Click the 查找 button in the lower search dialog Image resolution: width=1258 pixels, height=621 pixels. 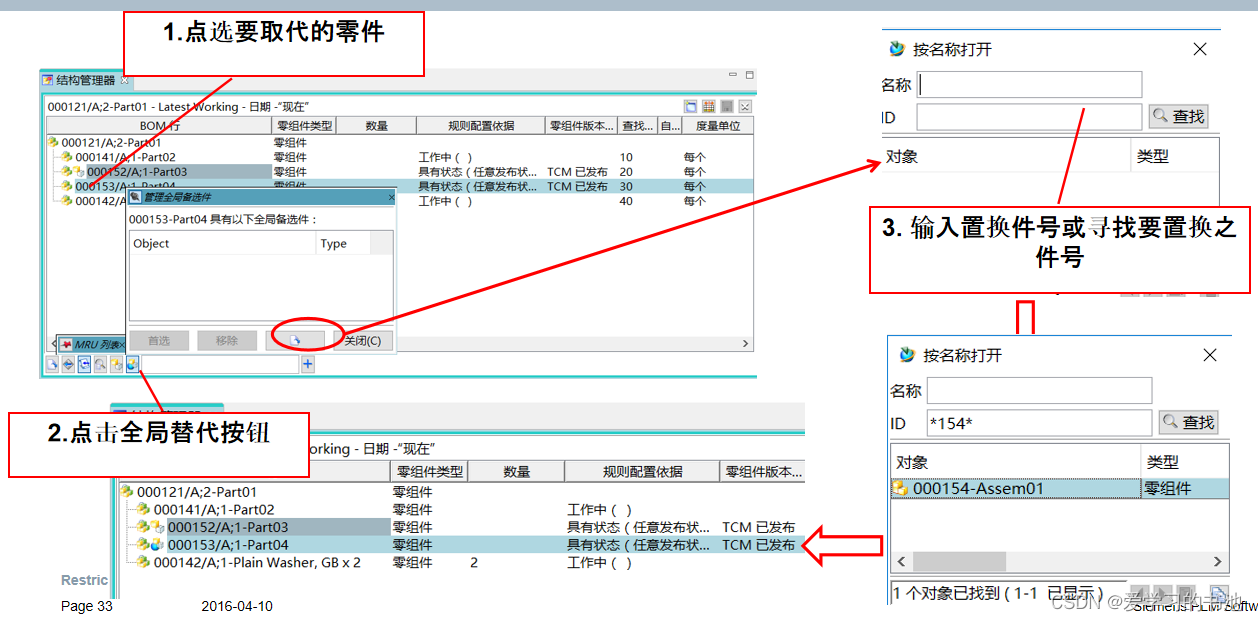[x=1188, y=422]
